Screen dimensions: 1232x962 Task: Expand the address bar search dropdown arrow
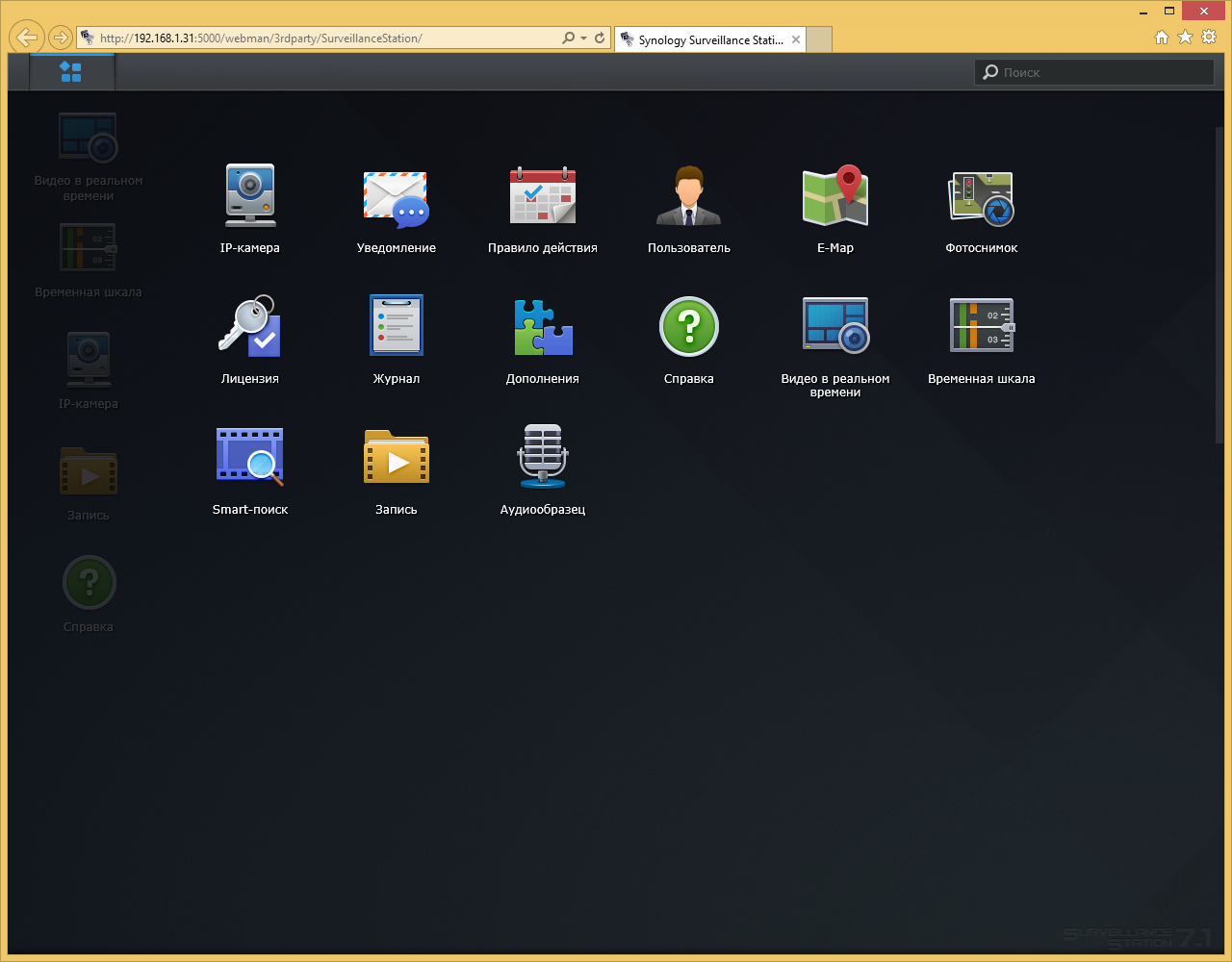(x=583, y=38)
